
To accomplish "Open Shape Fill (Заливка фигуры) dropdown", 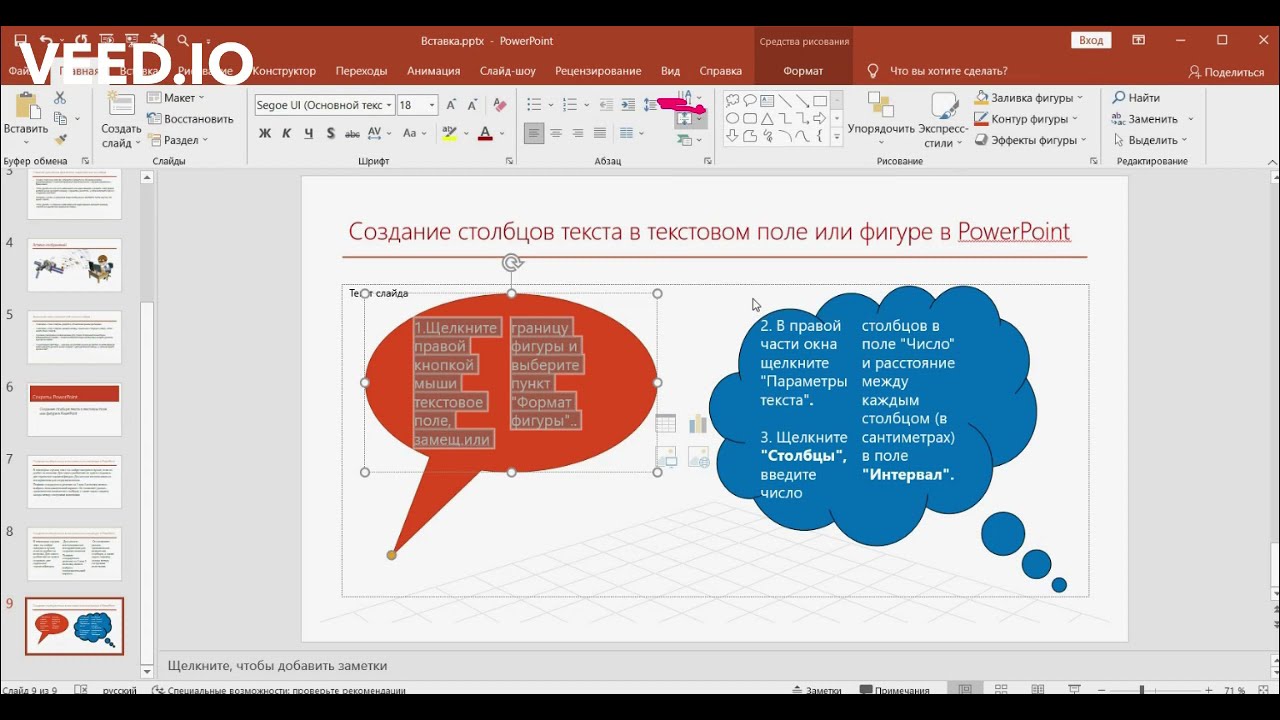I will [1029, 98].
